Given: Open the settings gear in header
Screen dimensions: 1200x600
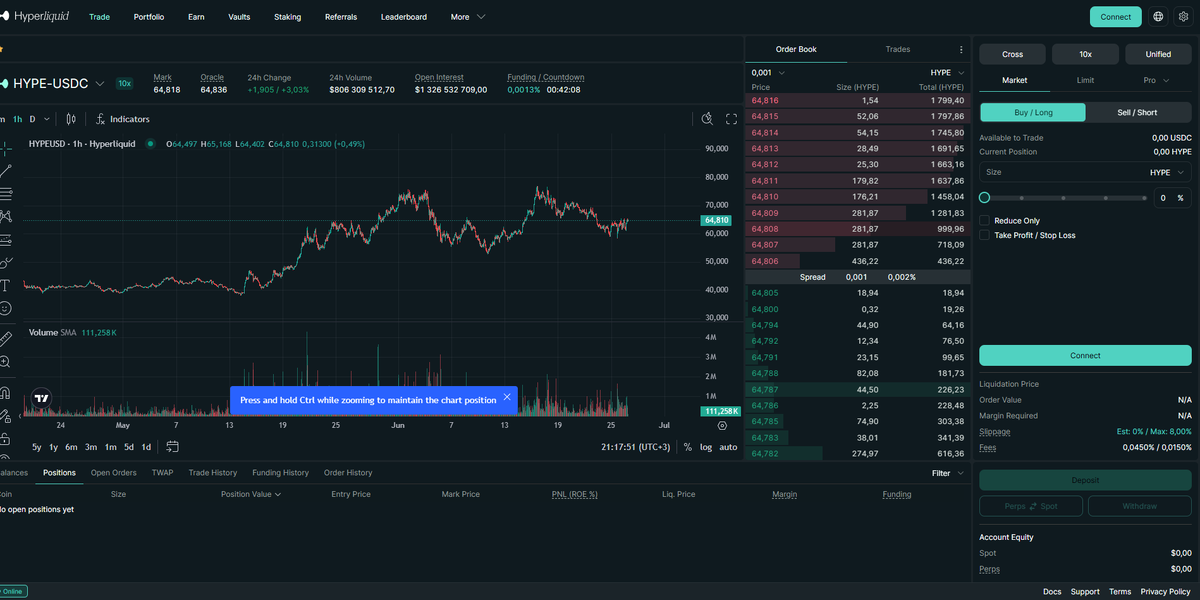Looking at the screenshot, I should (1183, 17).
